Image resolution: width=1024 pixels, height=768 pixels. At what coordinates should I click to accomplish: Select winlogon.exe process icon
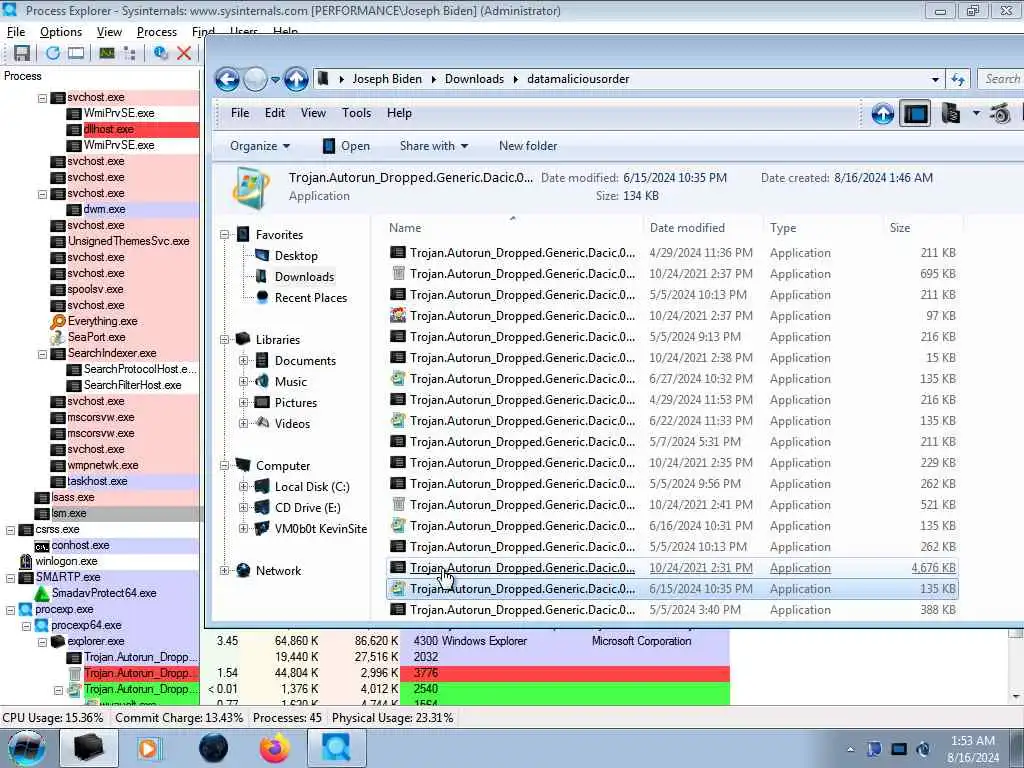pyautogui.click(x=25, y=561)
